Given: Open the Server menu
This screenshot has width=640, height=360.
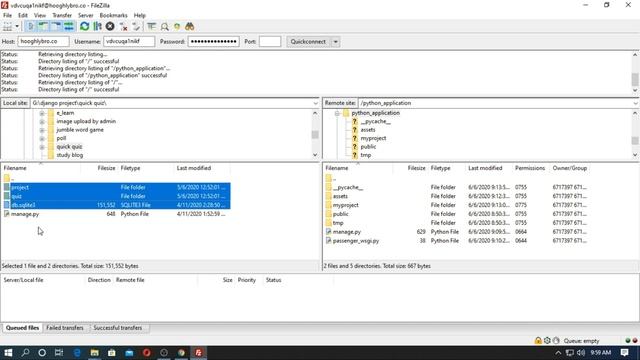Looking at the screenshot, I should point(86,15).
